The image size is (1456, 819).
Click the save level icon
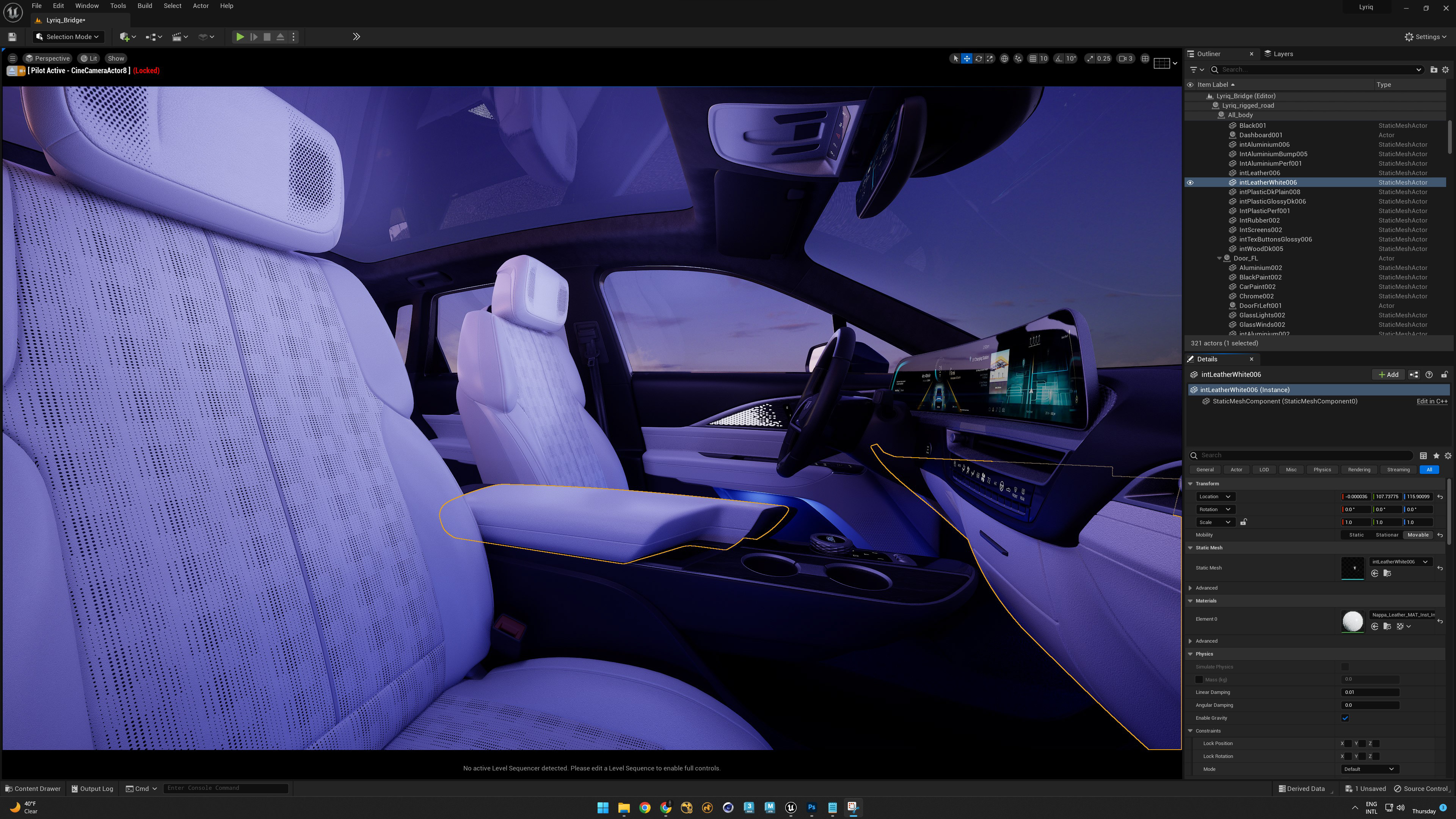[12, 37]
